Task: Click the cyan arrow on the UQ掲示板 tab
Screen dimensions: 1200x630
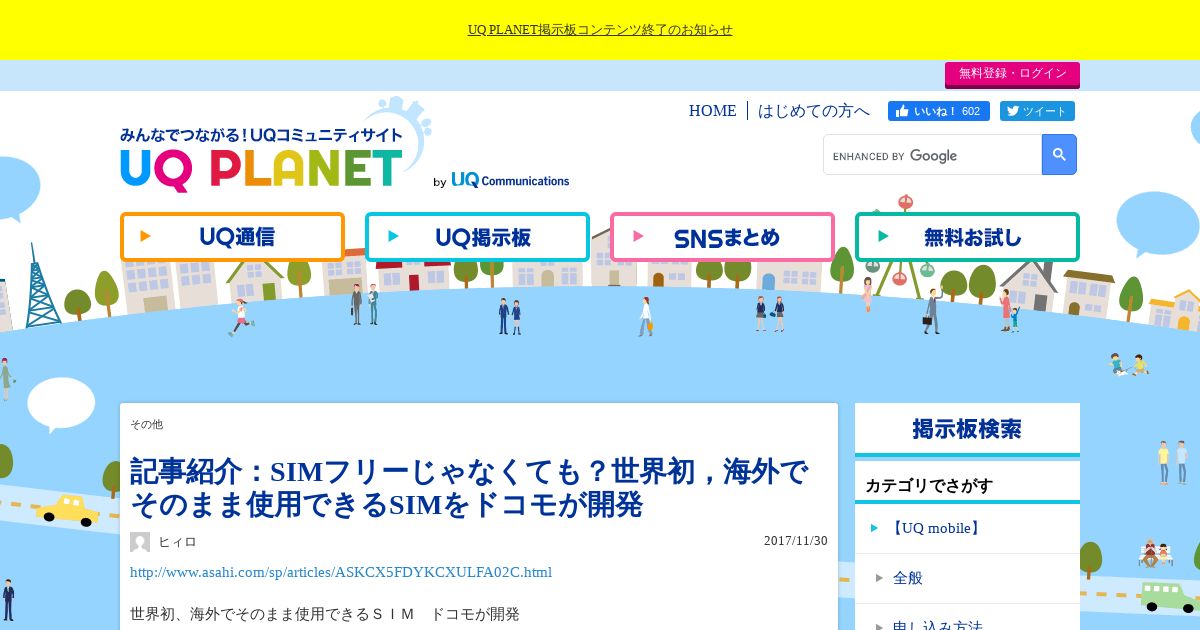Action: coord(393,237)
